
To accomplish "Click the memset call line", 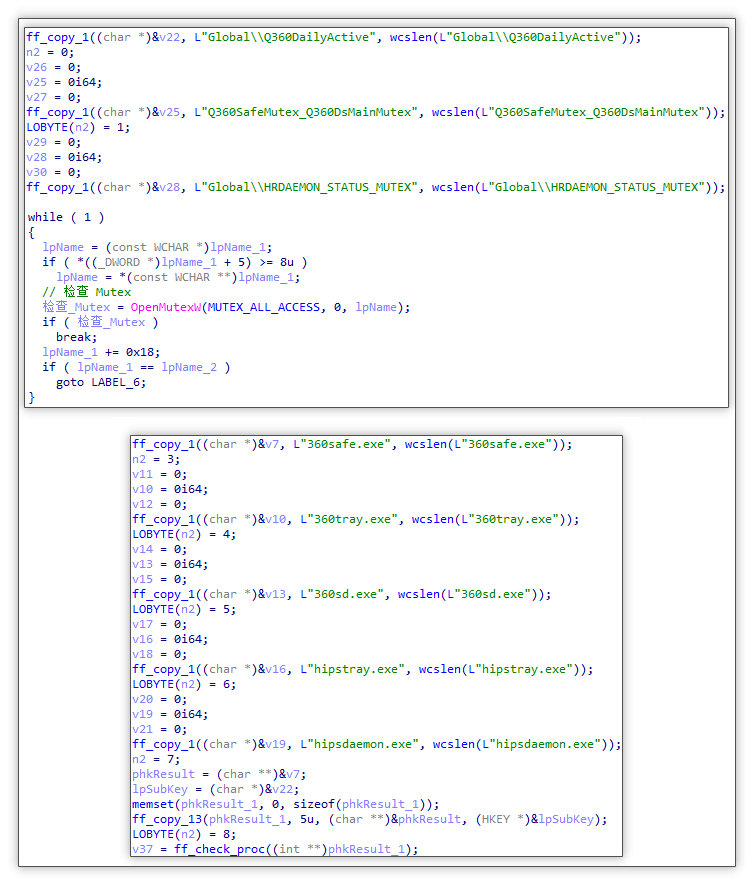I will (286, 804).
